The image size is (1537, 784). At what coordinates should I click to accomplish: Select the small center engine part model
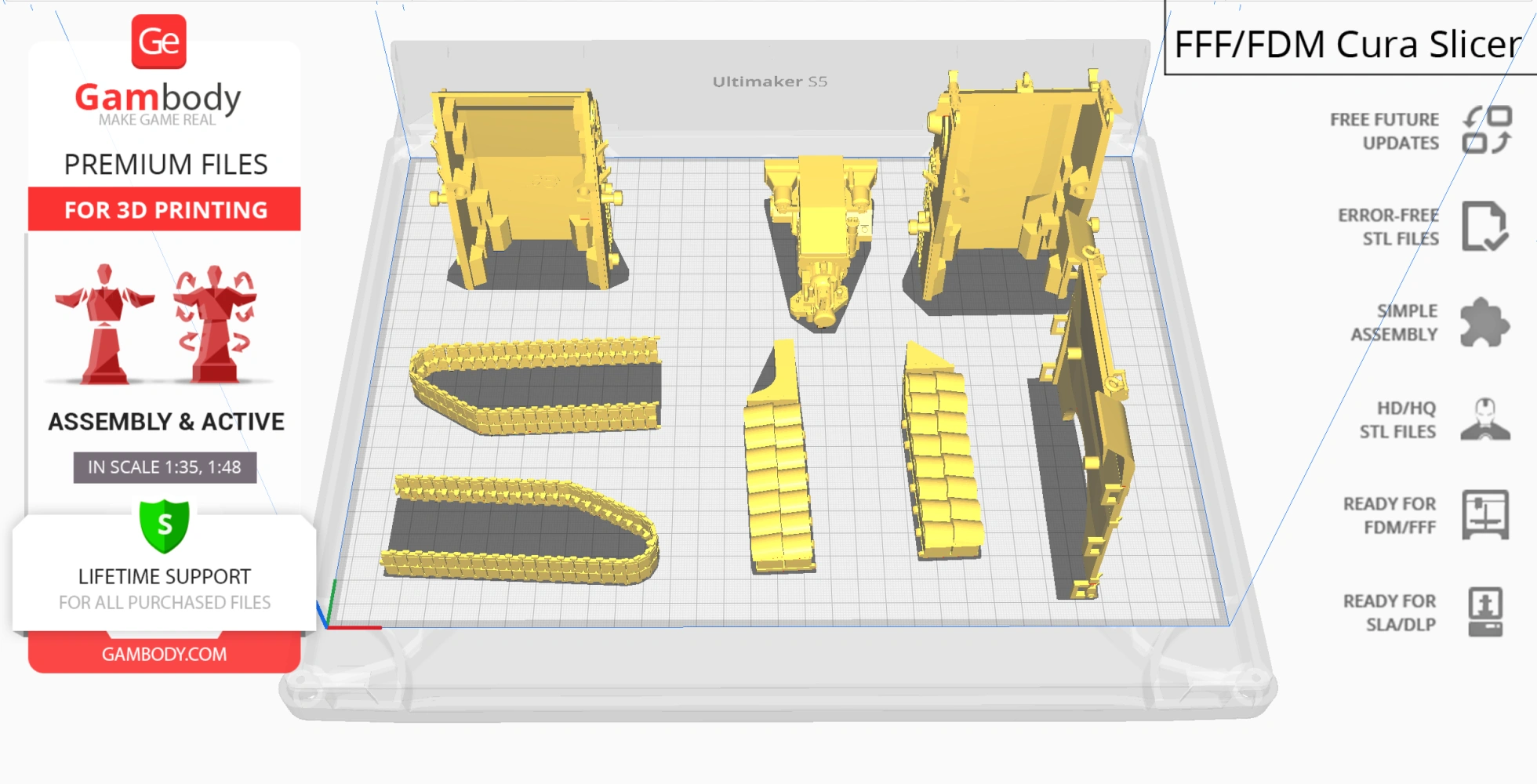coord(819,235)
